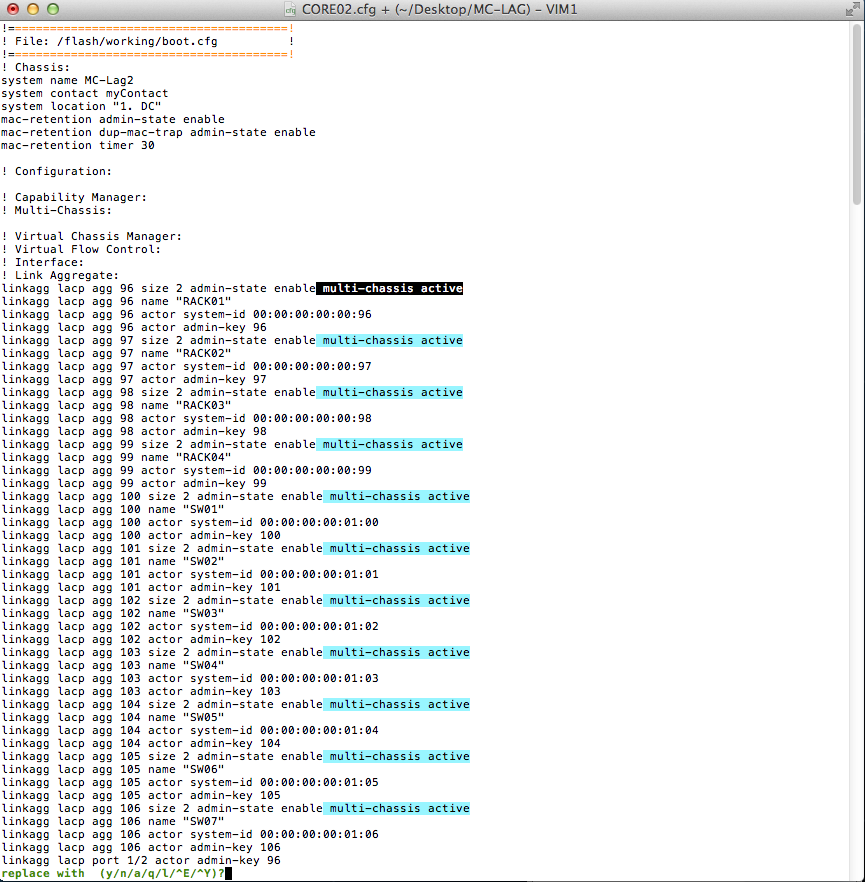Click the 'replace with (y/n/a/q/l/^E/^Y)?' prompt
The image size is (865, 882).
click(x=116, y=873)
